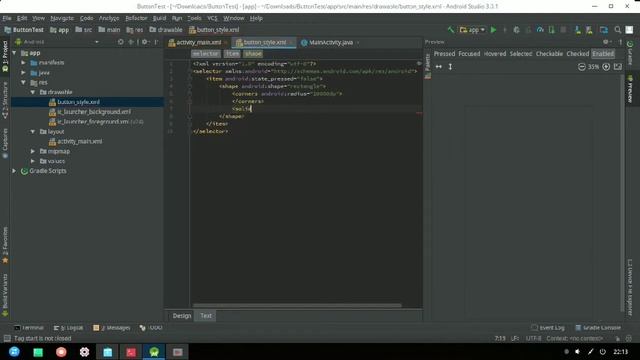This screenshot has height=360, width=640.
Task: Run the app with green play button
Action: point(493,30)
